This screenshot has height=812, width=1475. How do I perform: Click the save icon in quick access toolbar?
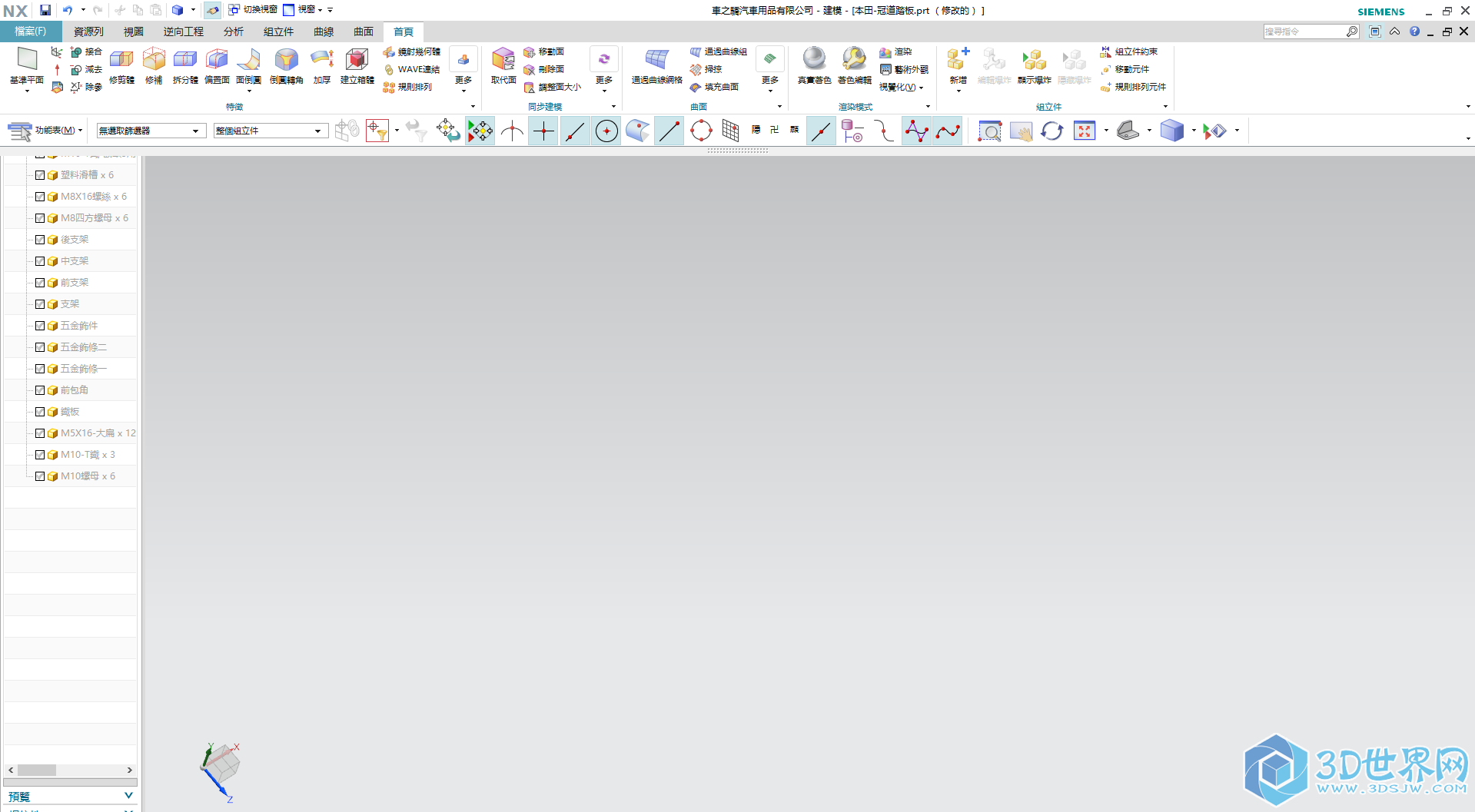[45, 10]
